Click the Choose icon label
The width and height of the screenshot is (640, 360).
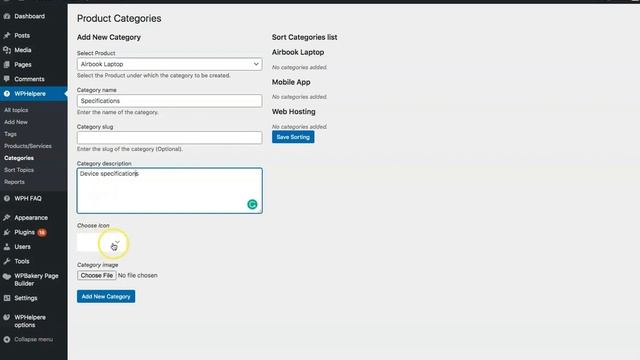(x=93, y=225)
